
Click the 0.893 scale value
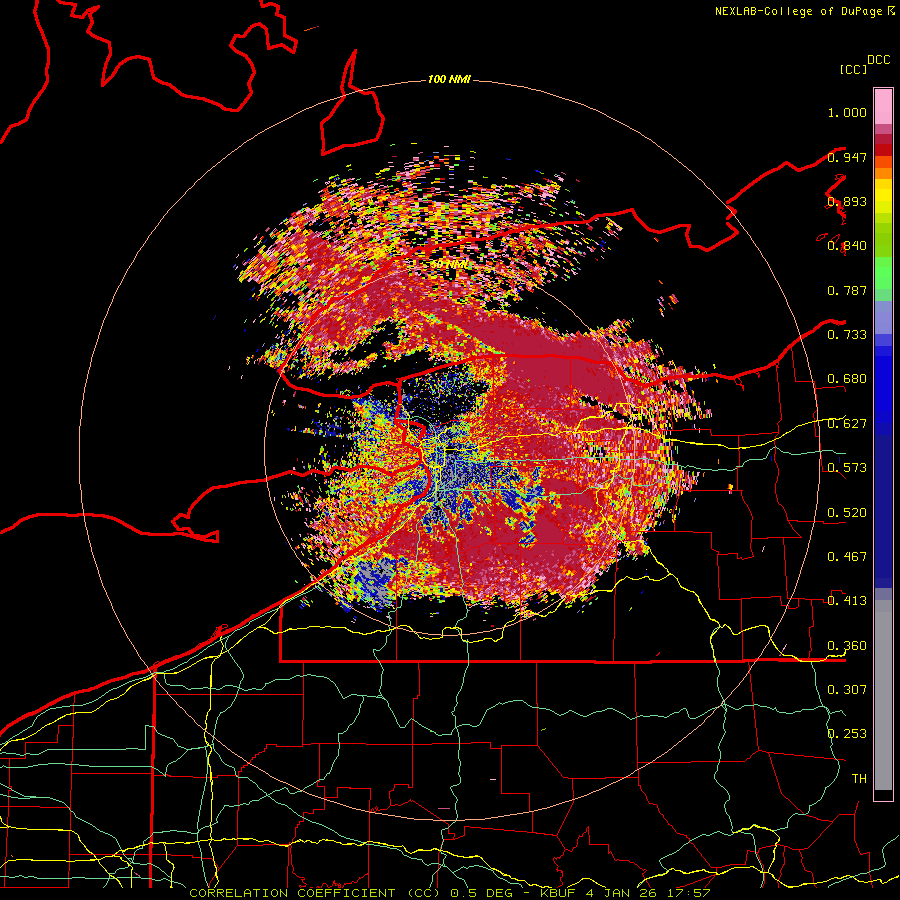(x=847, y=201)
